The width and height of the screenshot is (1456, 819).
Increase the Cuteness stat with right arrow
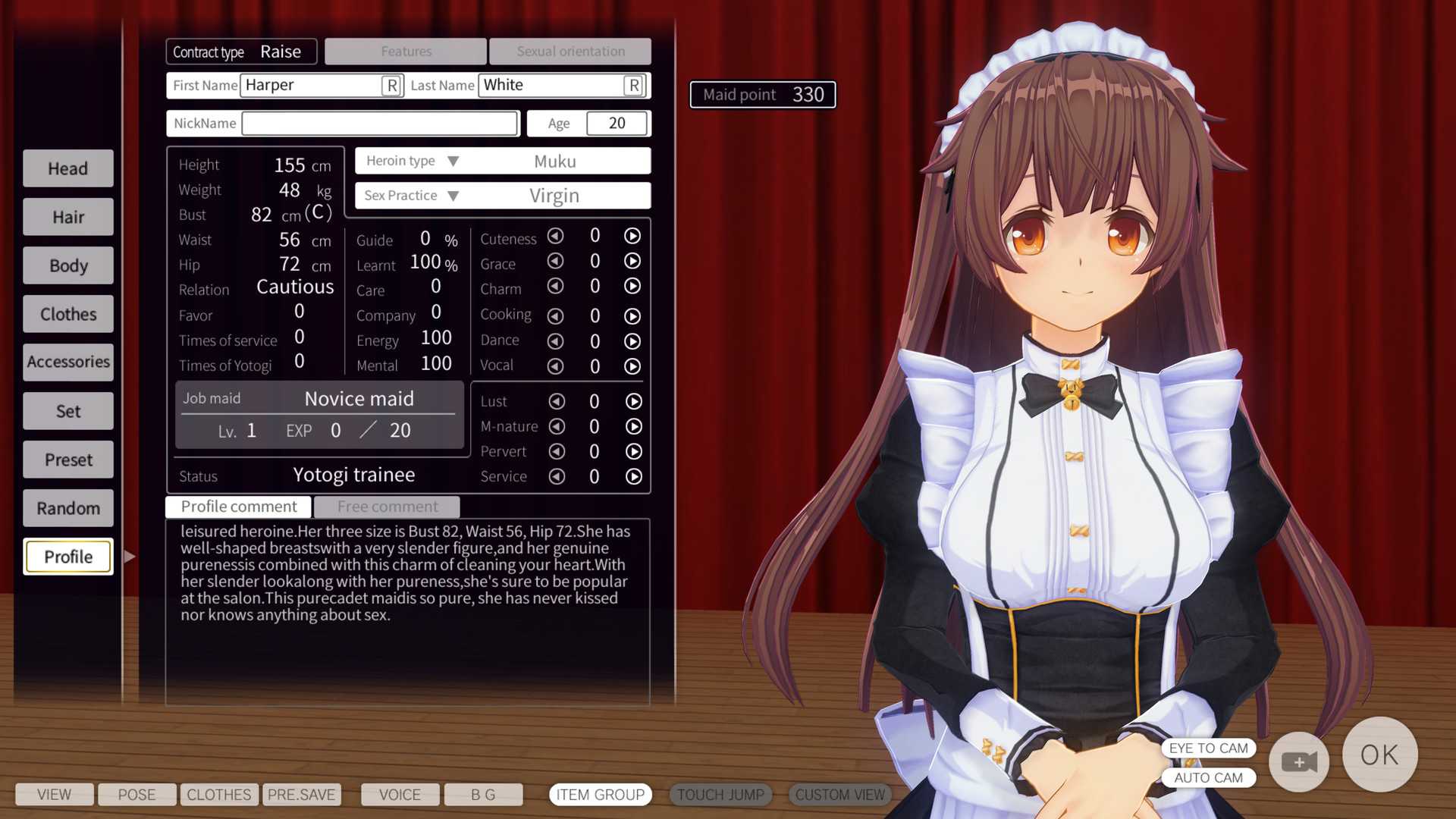coord(632,236)
